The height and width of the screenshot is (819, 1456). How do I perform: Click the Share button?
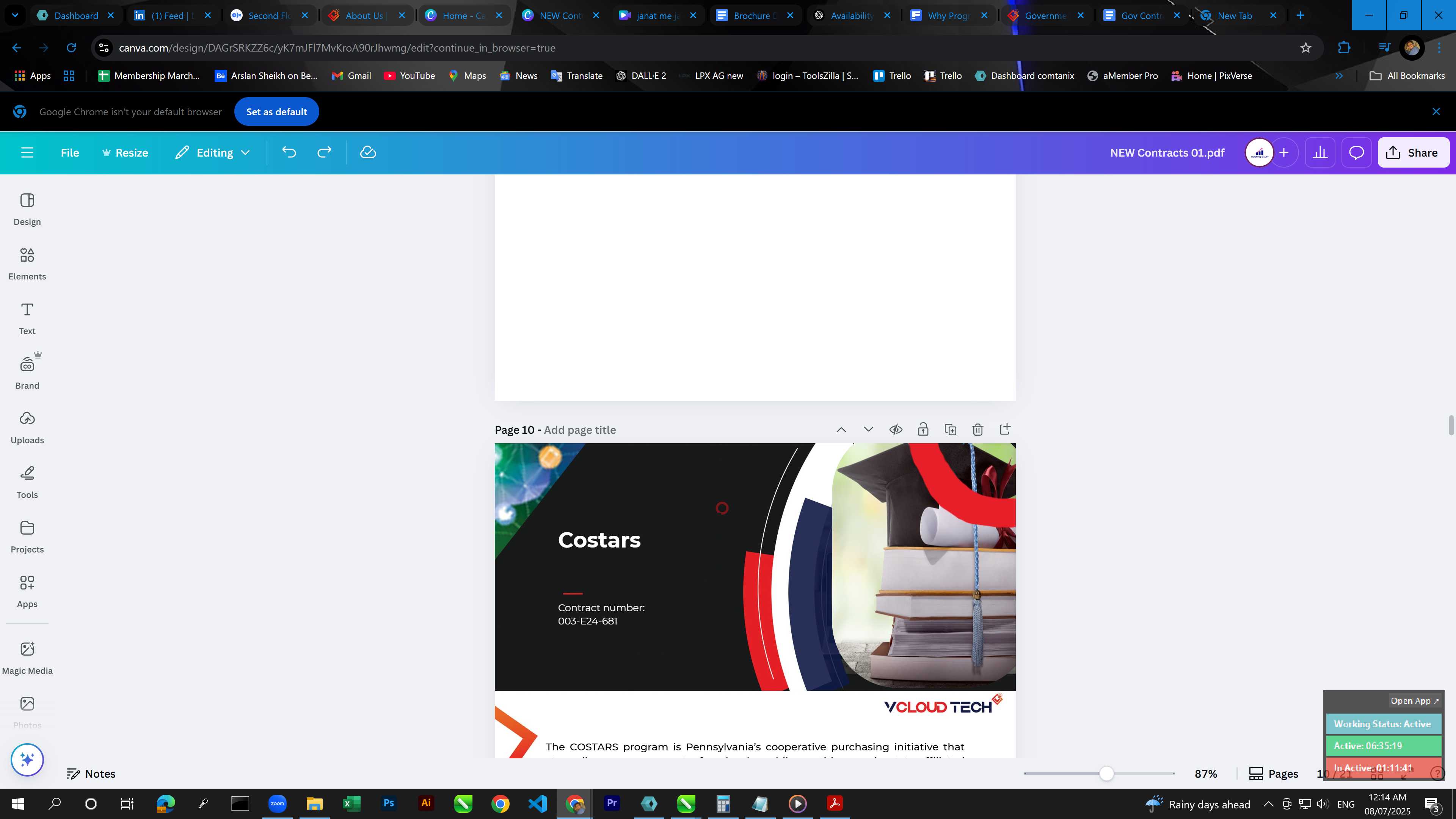1413,152
